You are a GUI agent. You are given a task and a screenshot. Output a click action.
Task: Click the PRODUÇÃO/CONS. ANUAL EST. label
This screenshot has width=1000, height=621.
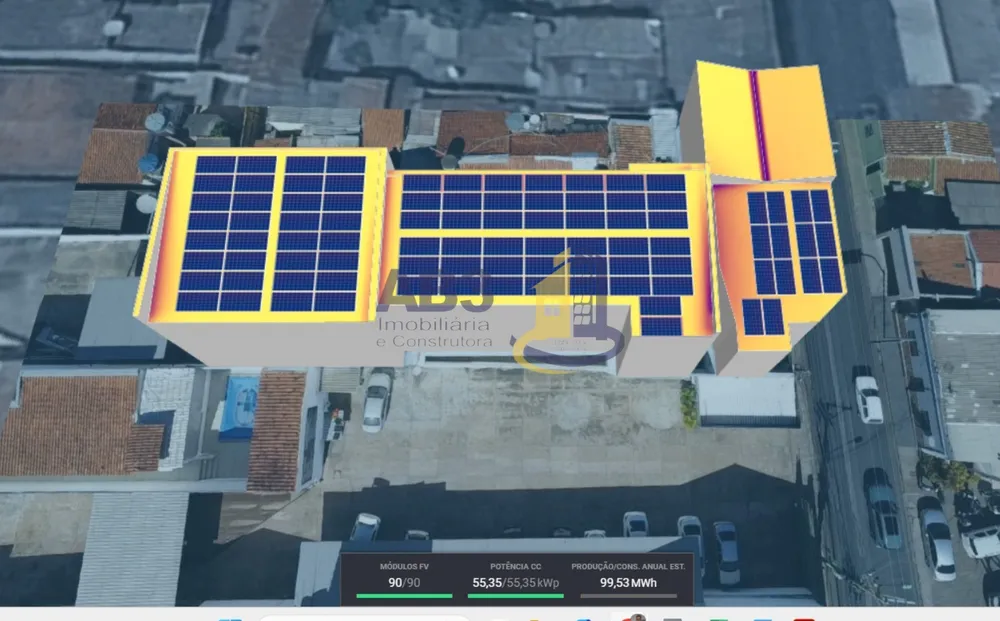point(628,566)
